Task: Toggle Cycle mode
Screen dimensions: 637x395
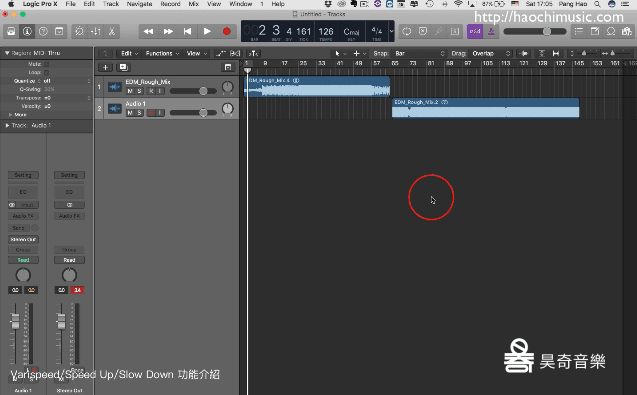Action: (x=407, y=31)
